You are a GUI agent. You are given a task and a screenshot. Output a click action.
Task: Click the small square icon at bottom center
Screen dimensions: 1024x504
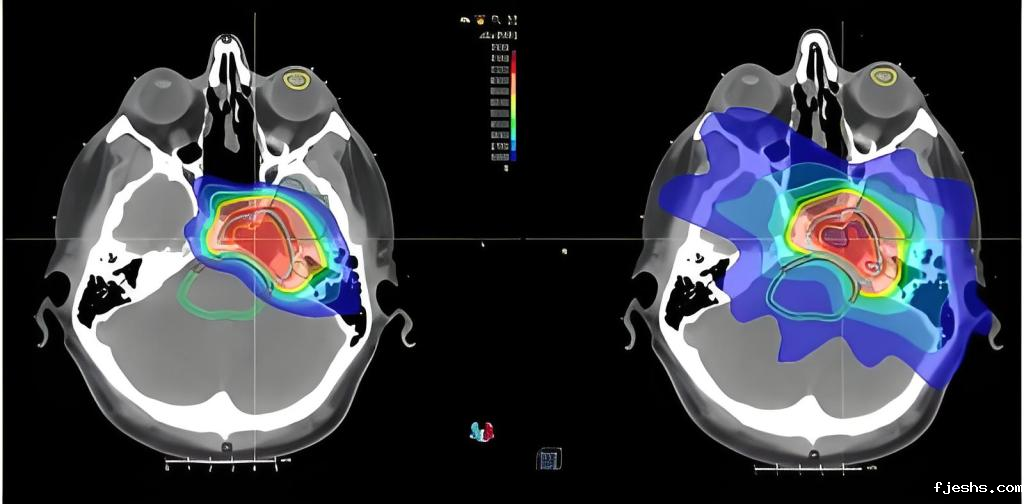point(548,458)
